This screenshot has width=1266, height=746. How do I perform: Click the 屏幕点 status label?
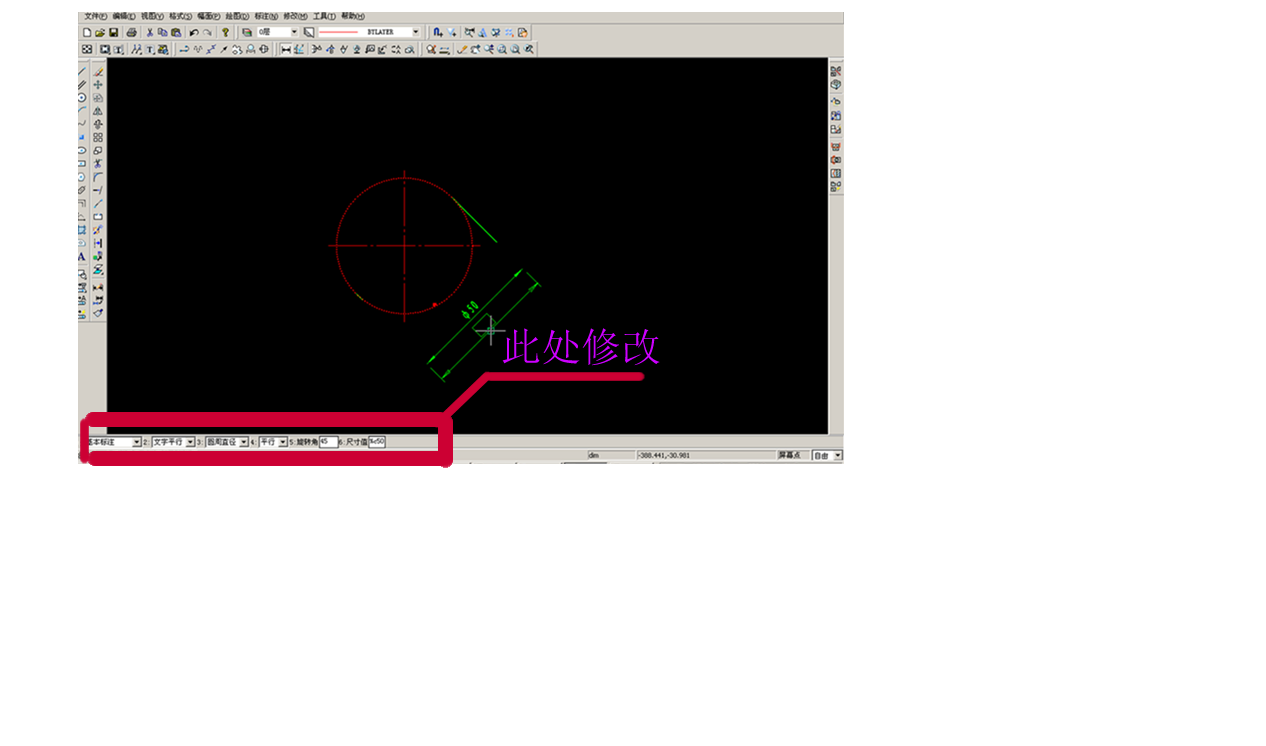pyautogui.click(x=790, y=455)
